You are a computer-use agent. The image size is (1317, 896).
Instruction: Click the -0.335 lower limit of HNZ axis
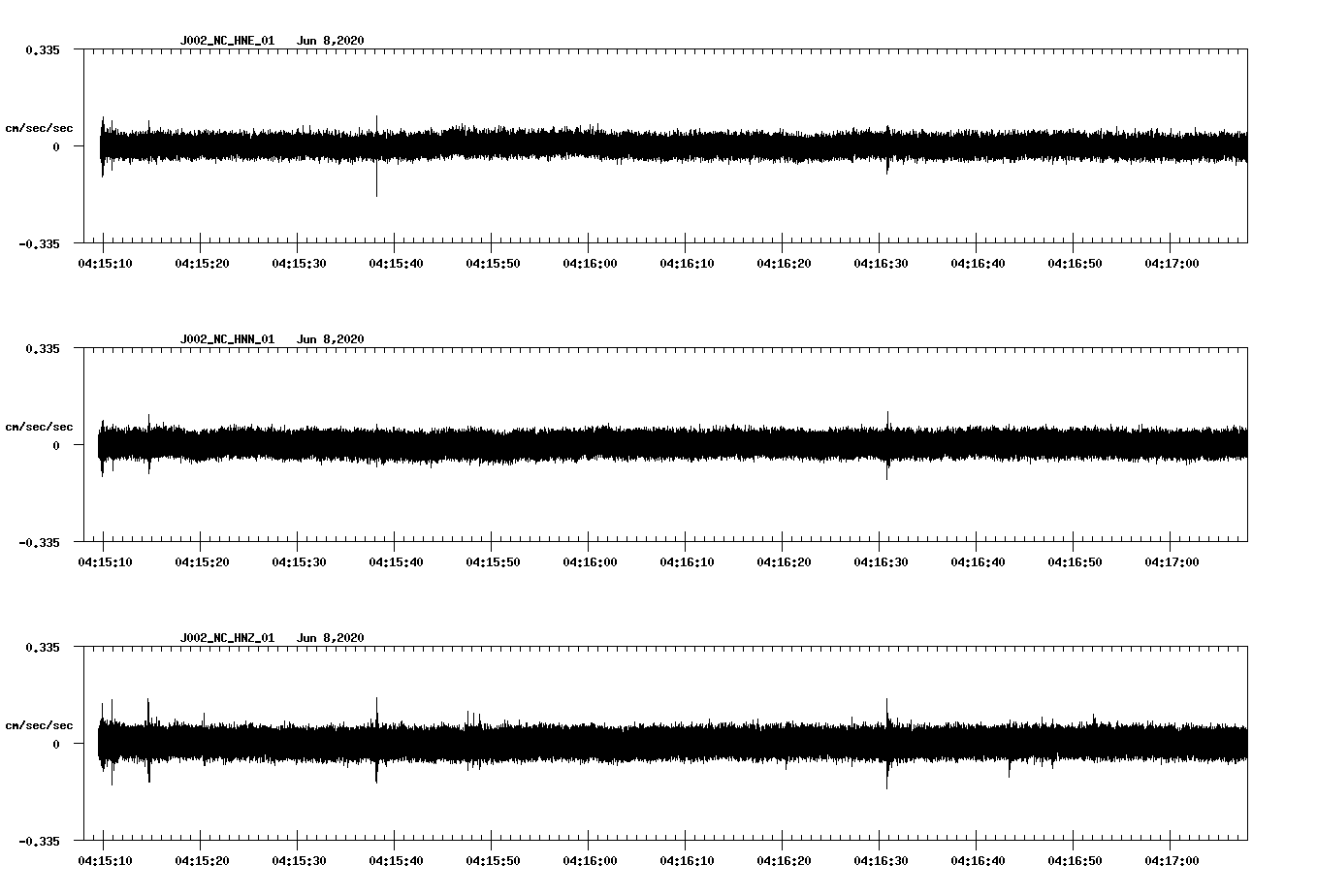click(x=39, y=842)
